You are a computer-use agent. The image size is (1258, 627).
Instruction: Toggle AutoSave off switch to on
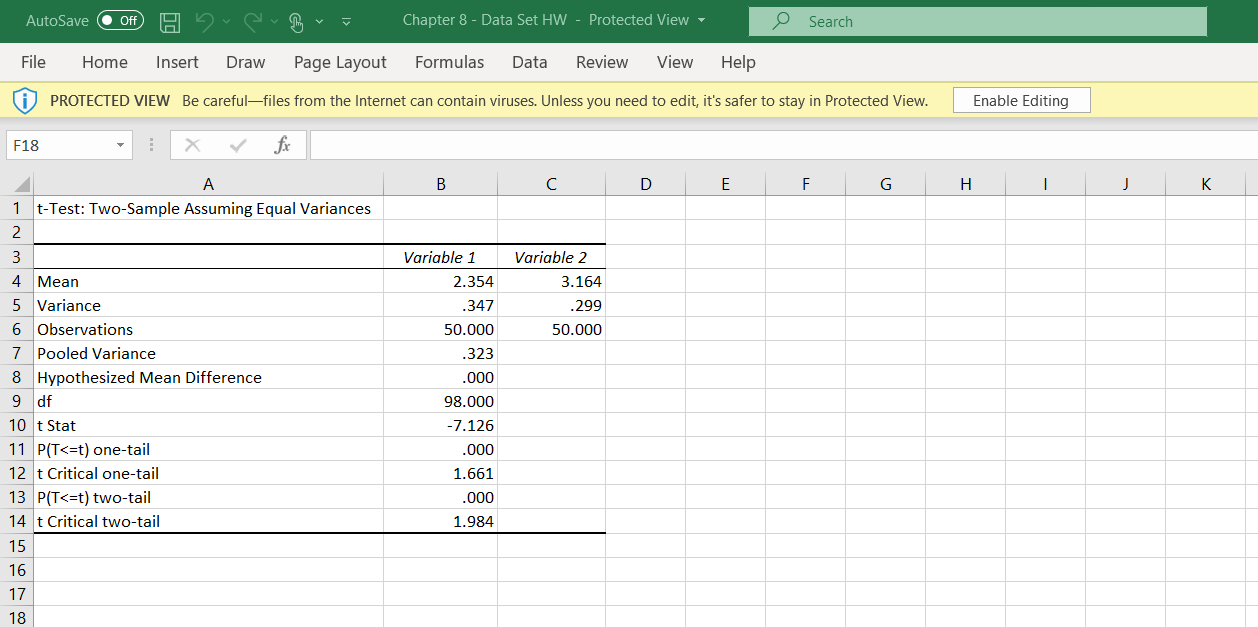[x=119, y=20]
